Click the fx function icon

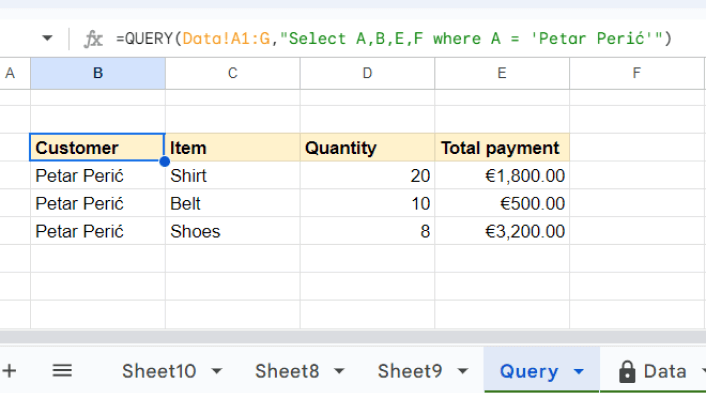pyautogui.click(x=93, y=39)
